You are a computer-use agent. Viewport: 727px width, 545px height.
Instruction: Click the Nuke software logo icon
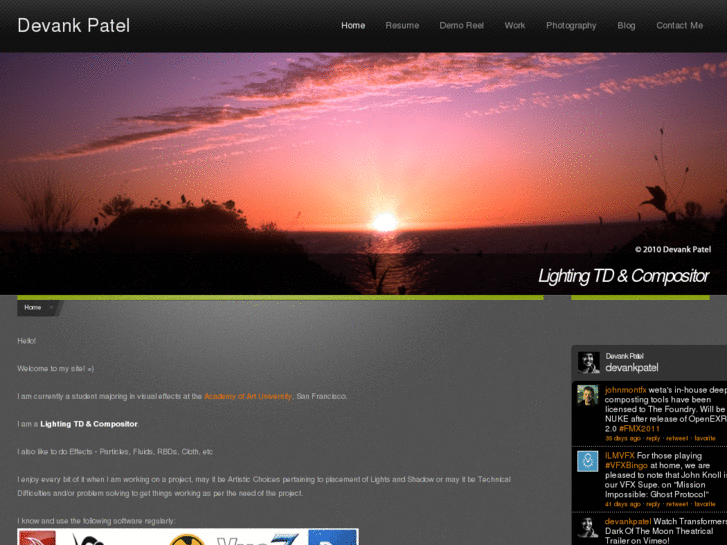tap(186, 539)
